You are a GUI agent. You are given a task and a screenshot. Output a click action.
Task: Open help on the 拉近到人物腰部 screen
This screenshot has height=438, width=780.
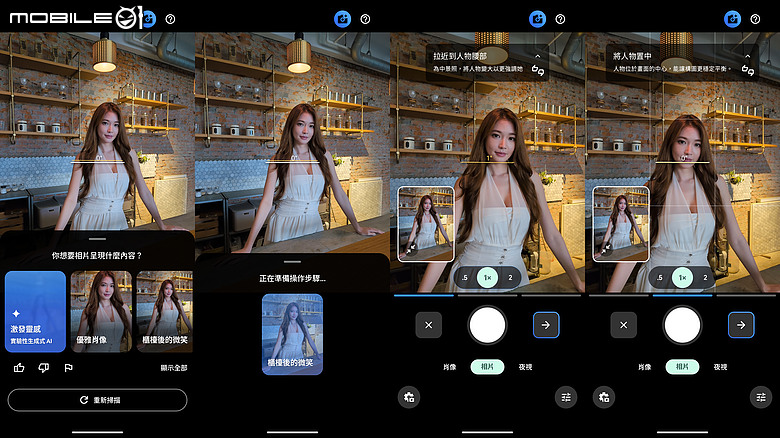[560, 19]
